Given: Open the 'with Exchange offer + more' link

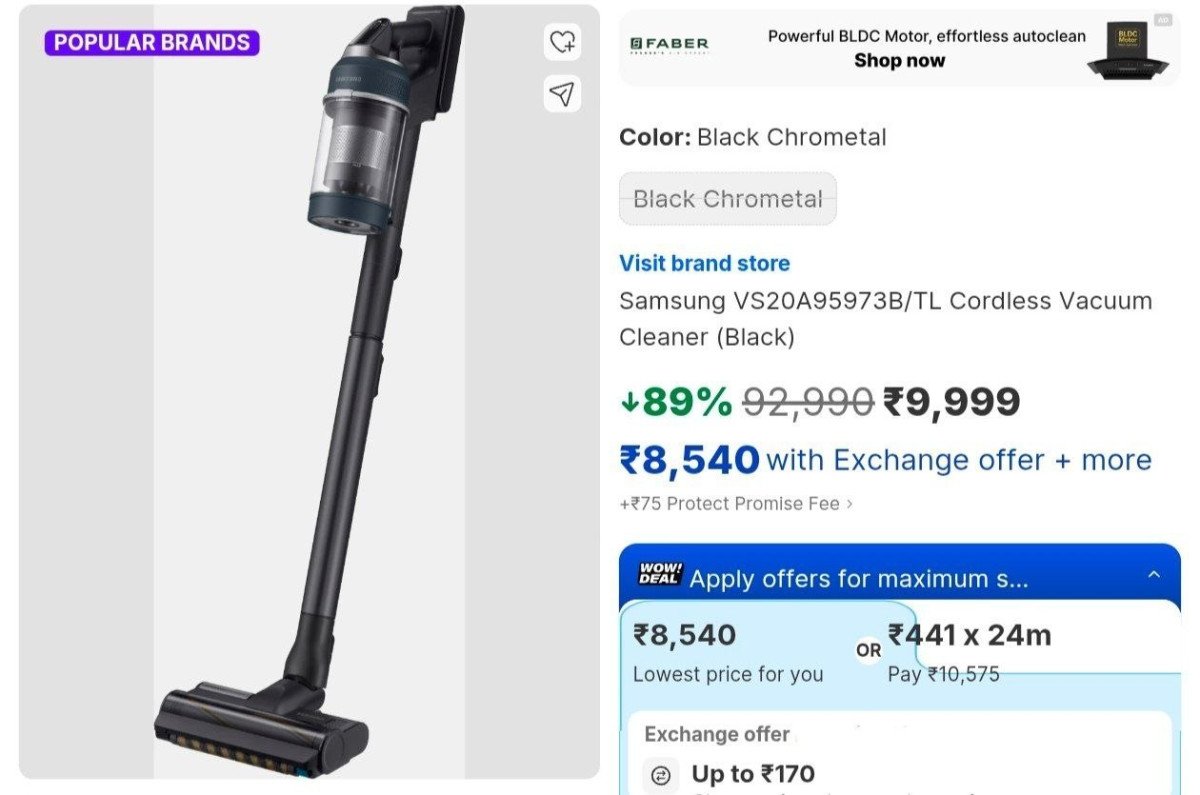Looking at the screenshot, I should pos(958,460).
